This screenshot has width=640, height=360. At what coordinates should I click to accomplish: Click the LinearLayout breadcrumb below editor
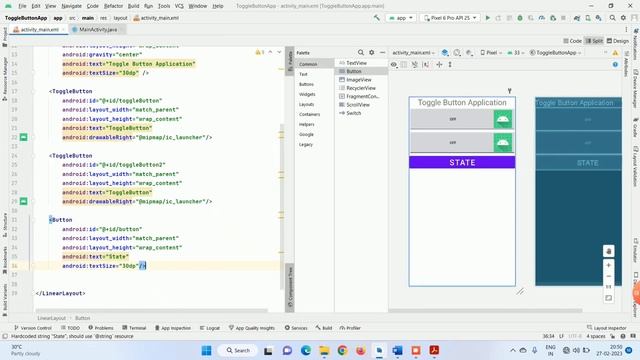(51, 318)
